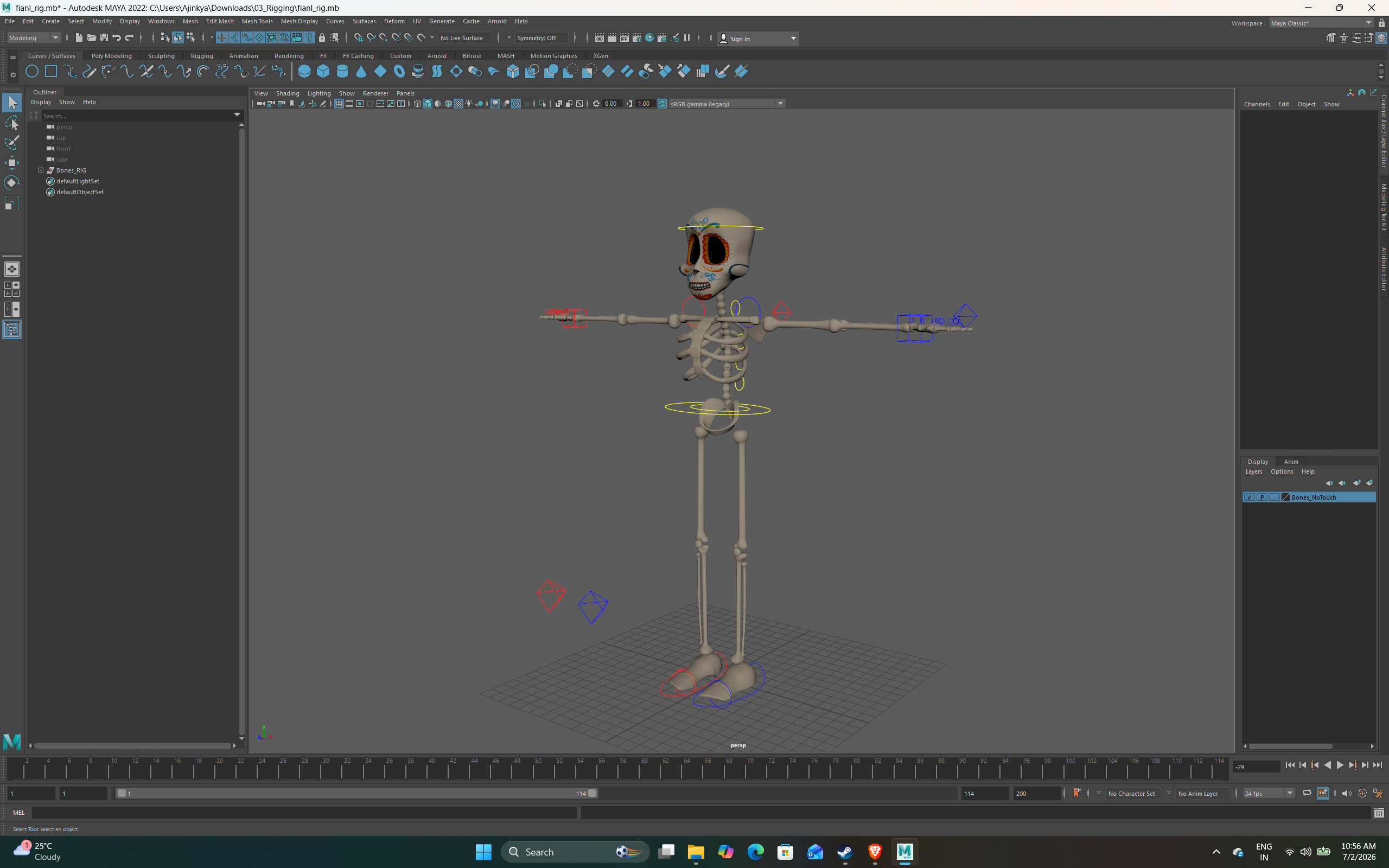Click the IPR render icon
This screenshot has width=1389, height=868.
tap(625, 38)
